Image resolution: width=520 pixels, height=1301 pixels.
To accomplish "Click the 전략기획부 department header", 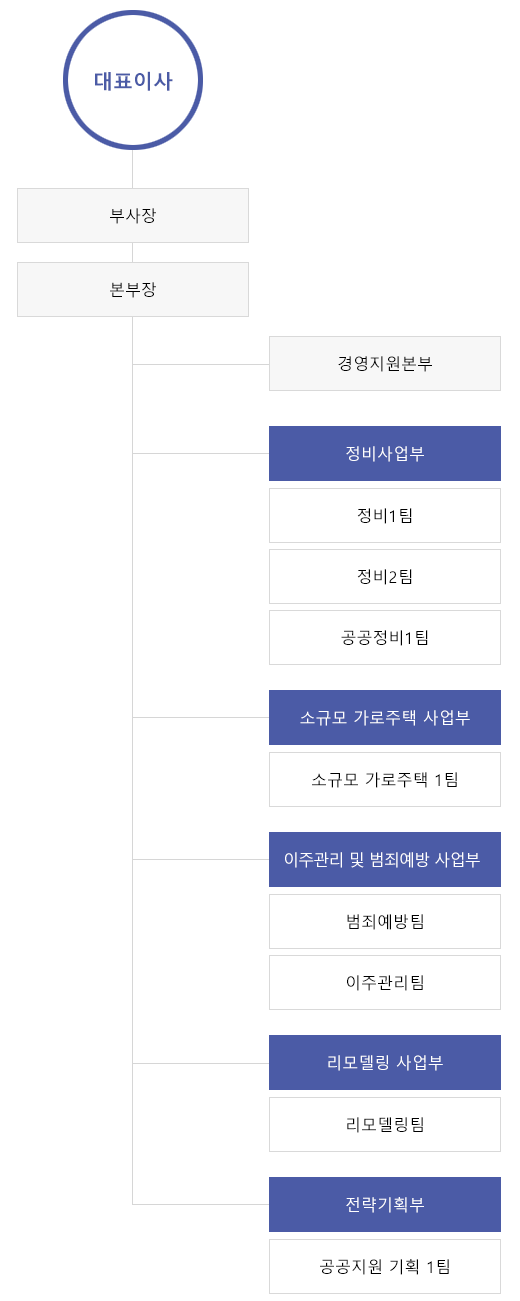I will click(x=385, y=1204).
